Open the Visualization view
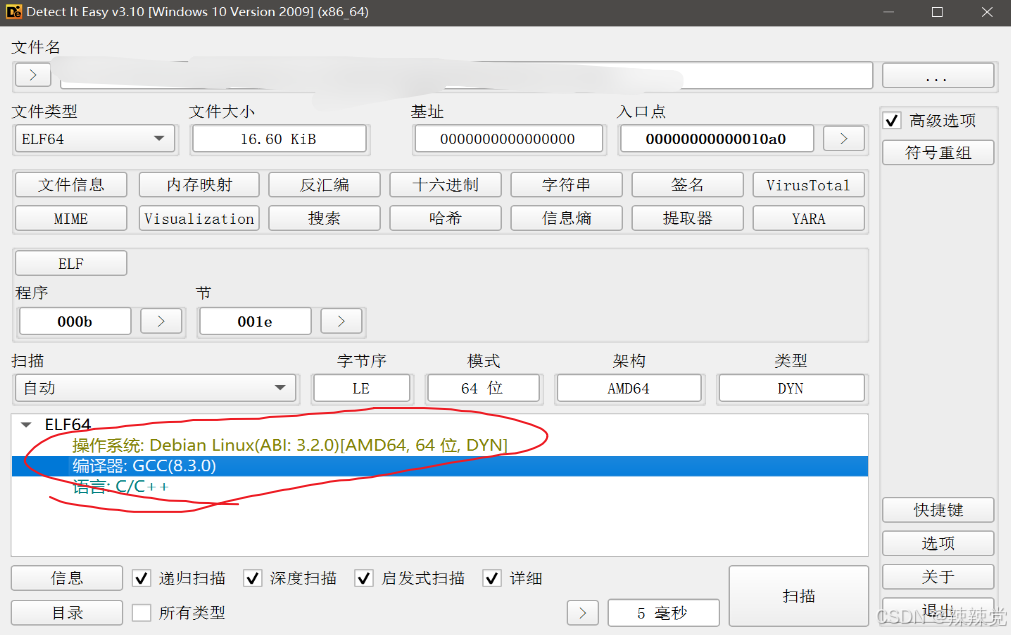Image resolution: width=1011 pixels, height=635 pixels. click(199, 219)
